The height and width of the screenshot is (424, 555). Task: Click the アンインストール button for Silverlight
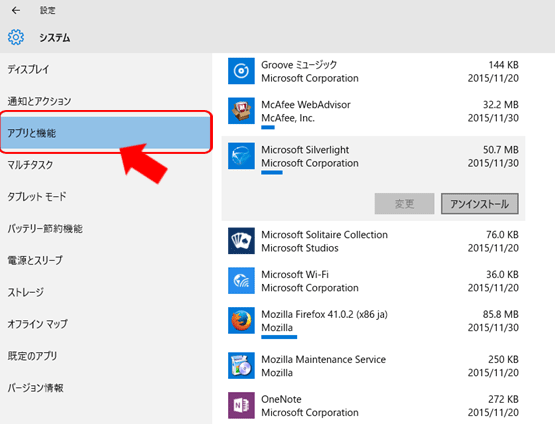480,204
